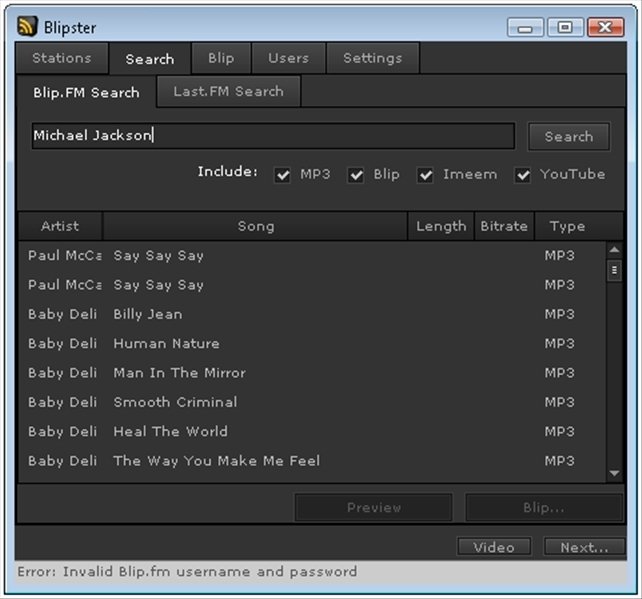Click the Preview button

click(374, 507)
